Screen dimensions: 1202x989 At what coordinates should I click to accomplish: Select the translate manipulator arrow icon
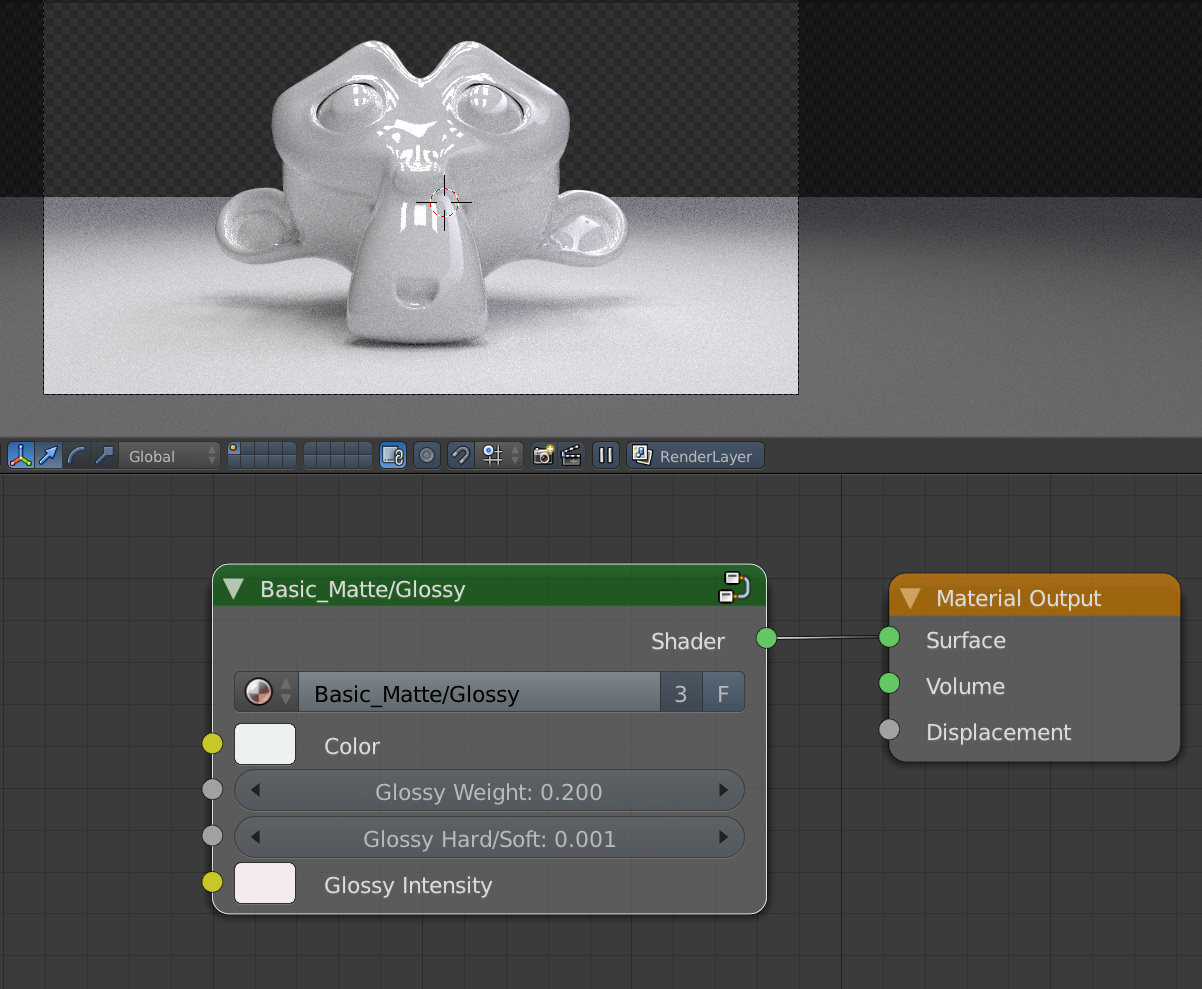point(49,456)
